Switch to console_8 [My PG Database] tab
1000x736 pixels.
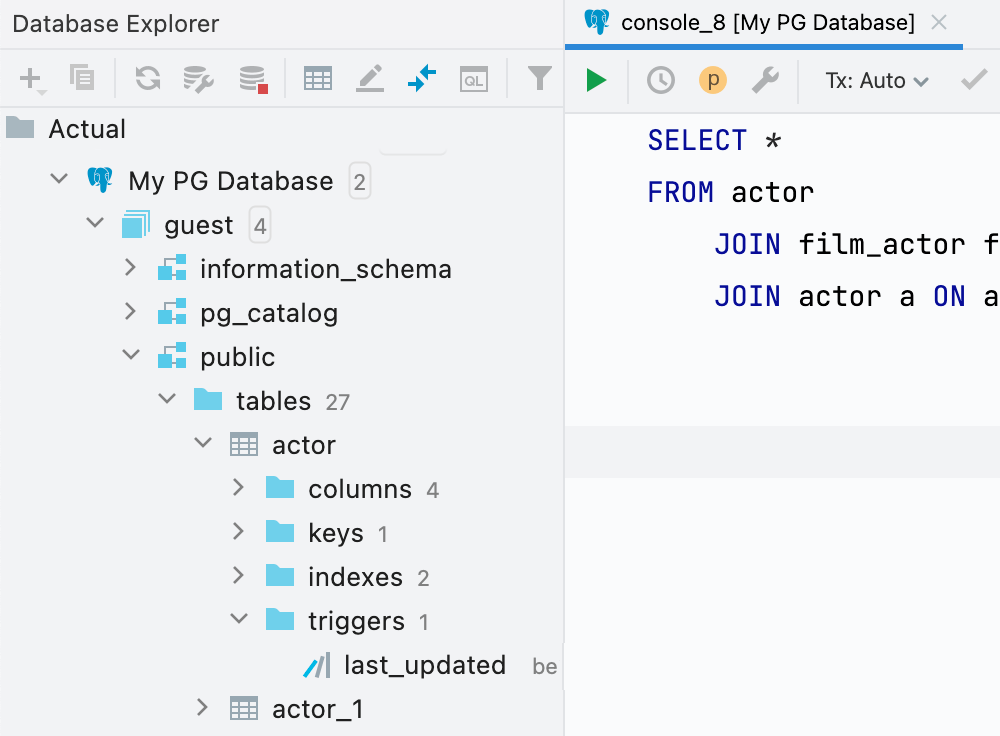pyautogui.click(x=767, y=23)
